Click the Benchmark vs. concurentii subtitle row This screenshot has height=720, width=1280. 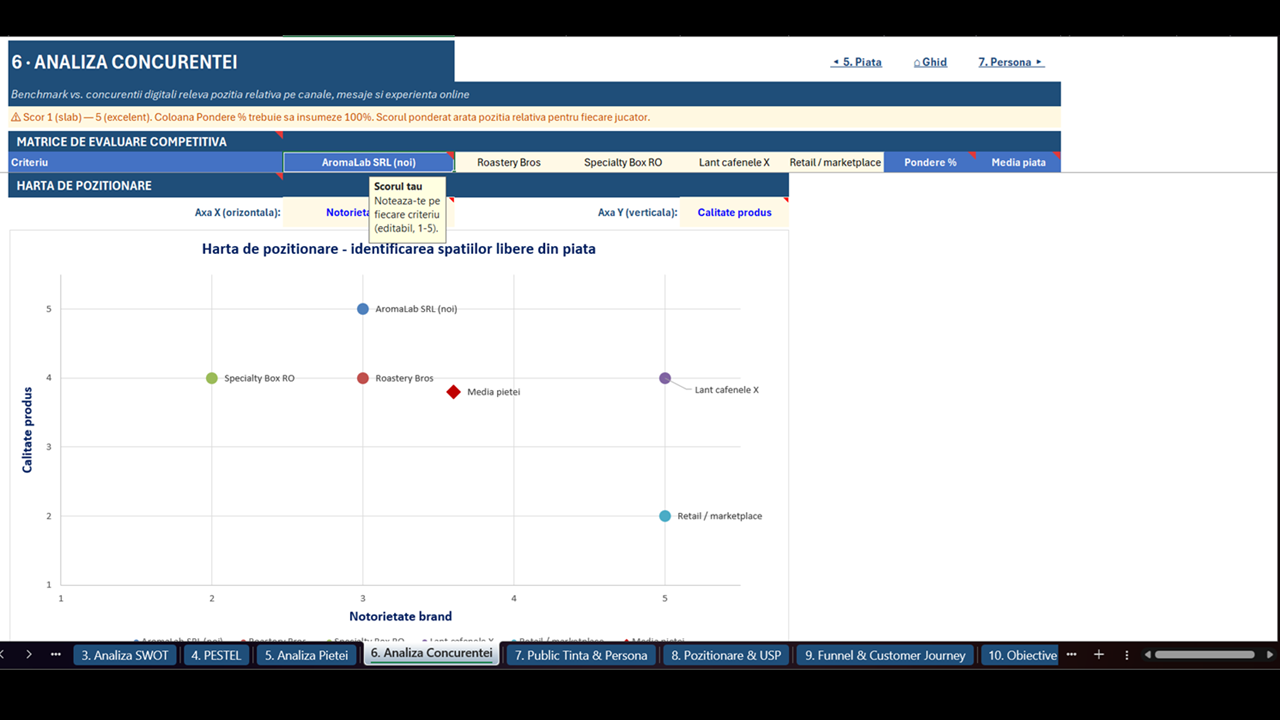(x=534, y=94)
